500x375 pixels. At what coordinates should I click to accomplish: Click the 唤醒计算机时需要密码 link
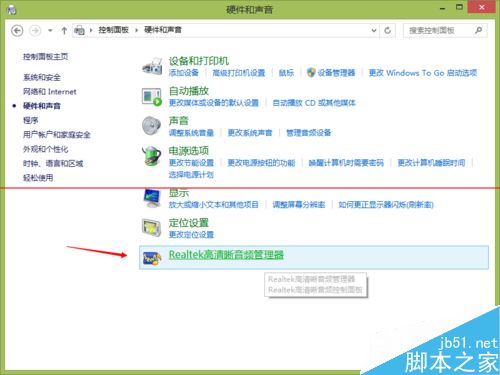click(x=346, y=163)
